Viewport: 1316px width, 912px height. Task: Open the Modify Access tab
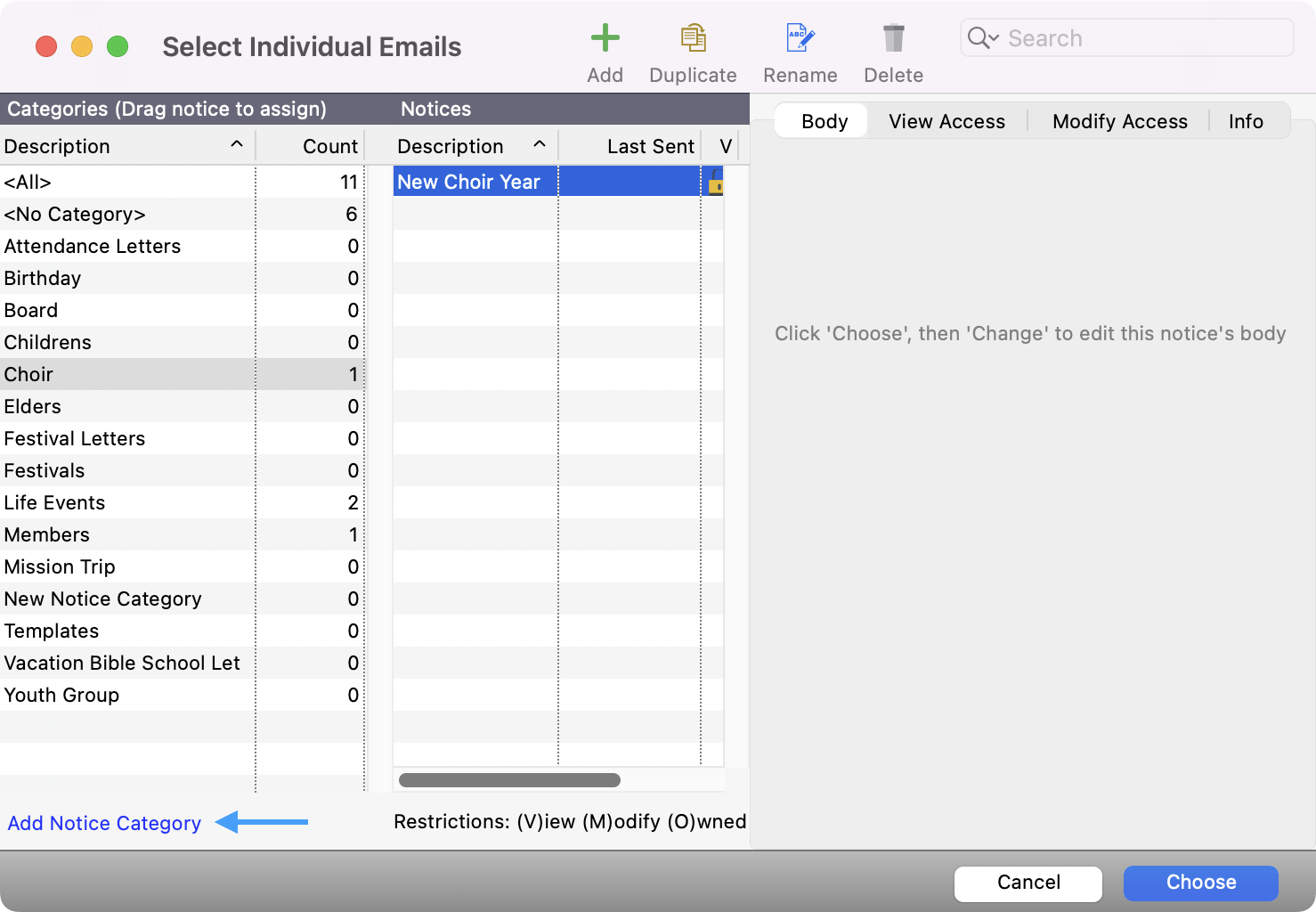(x=1119, y=121)
